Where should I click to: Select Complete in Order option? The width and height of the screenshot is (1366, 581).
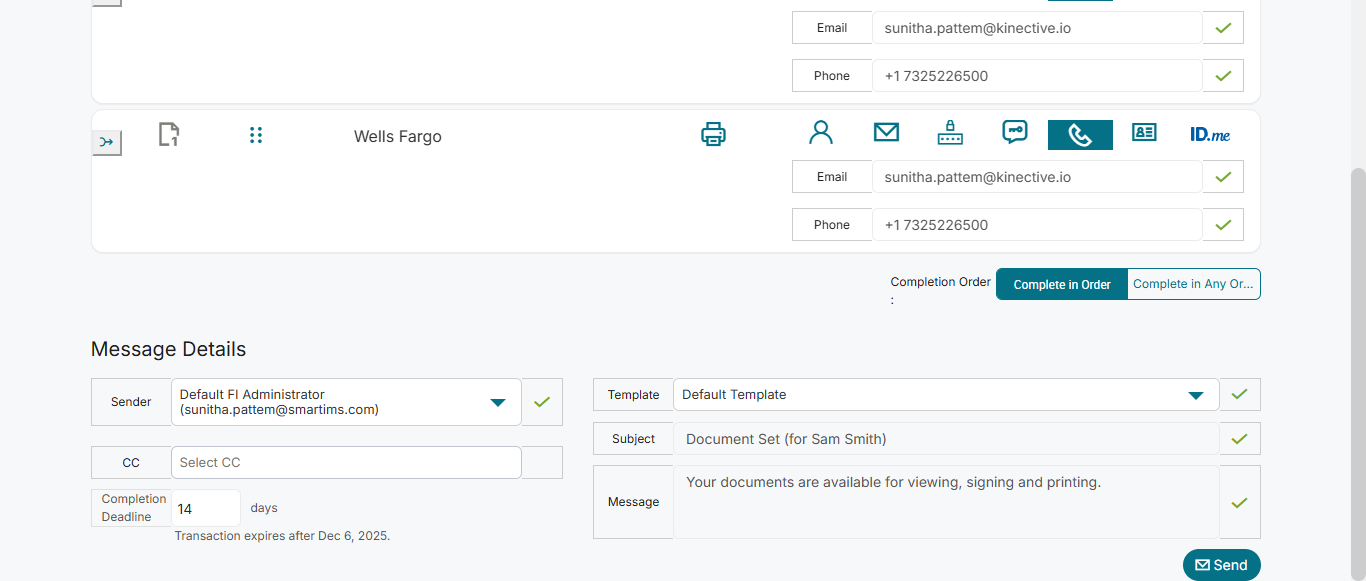click(x=1062, y=285)
